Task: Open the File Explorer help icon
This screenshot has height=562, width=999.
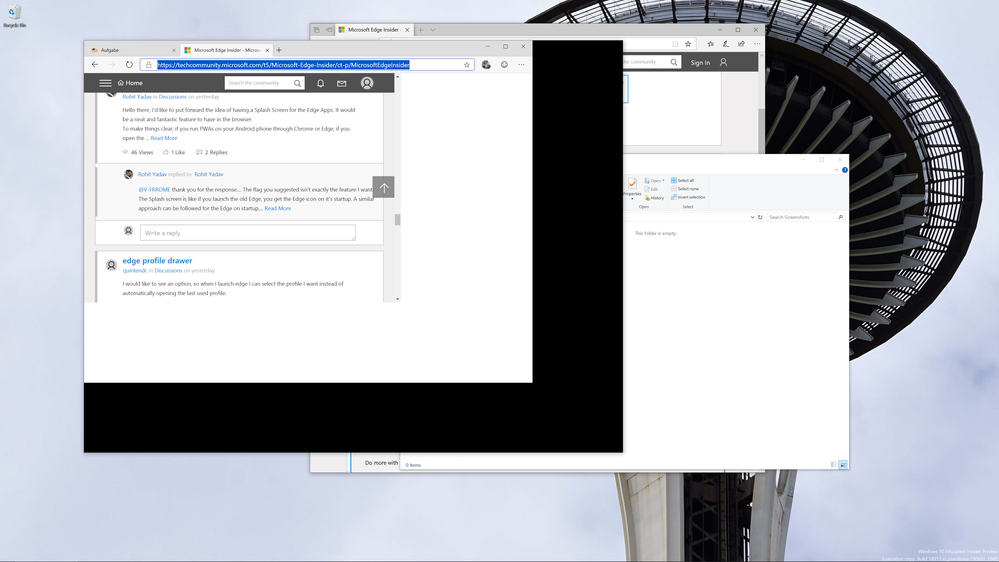Action: (845, 170)
